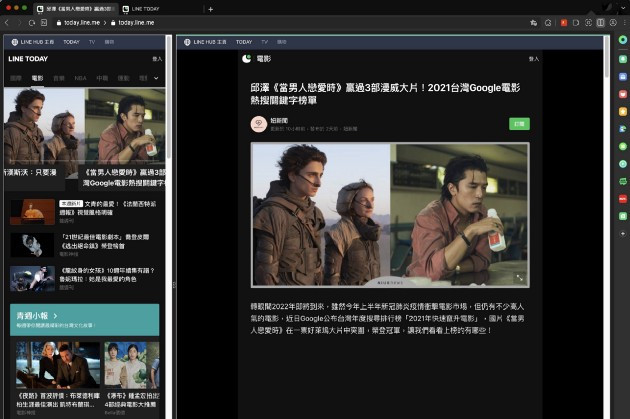This screenshot has width=630, height=419.
Task: Open the red rectangular sidebar icon near bottom
Action: [x=623, y=198]
